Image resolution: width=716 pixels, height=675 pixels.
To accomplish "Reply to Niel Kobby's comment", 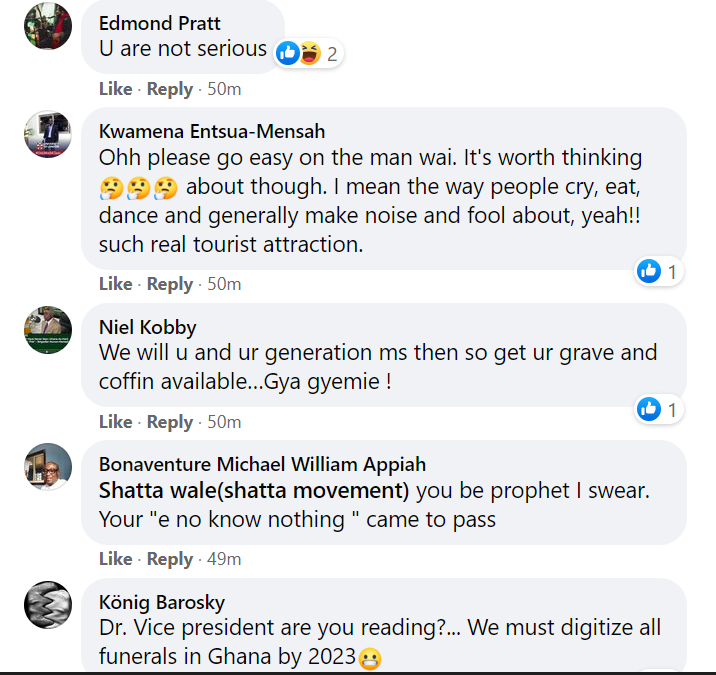I will (x=169, y=422).
